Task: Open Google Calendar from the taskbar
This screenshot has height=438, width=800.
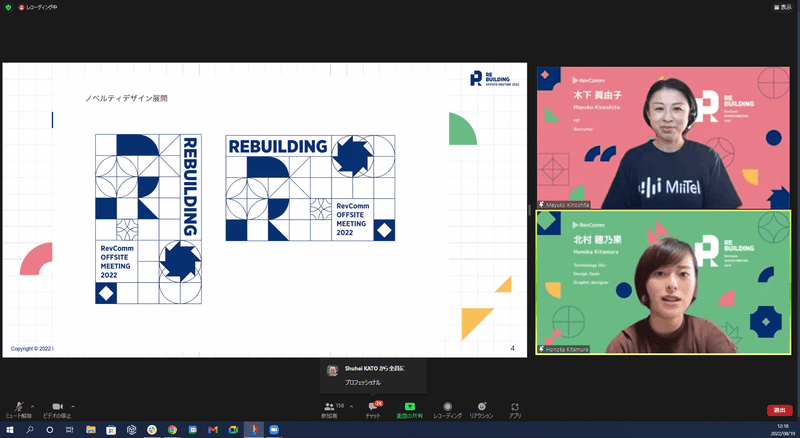Action: 193,430
